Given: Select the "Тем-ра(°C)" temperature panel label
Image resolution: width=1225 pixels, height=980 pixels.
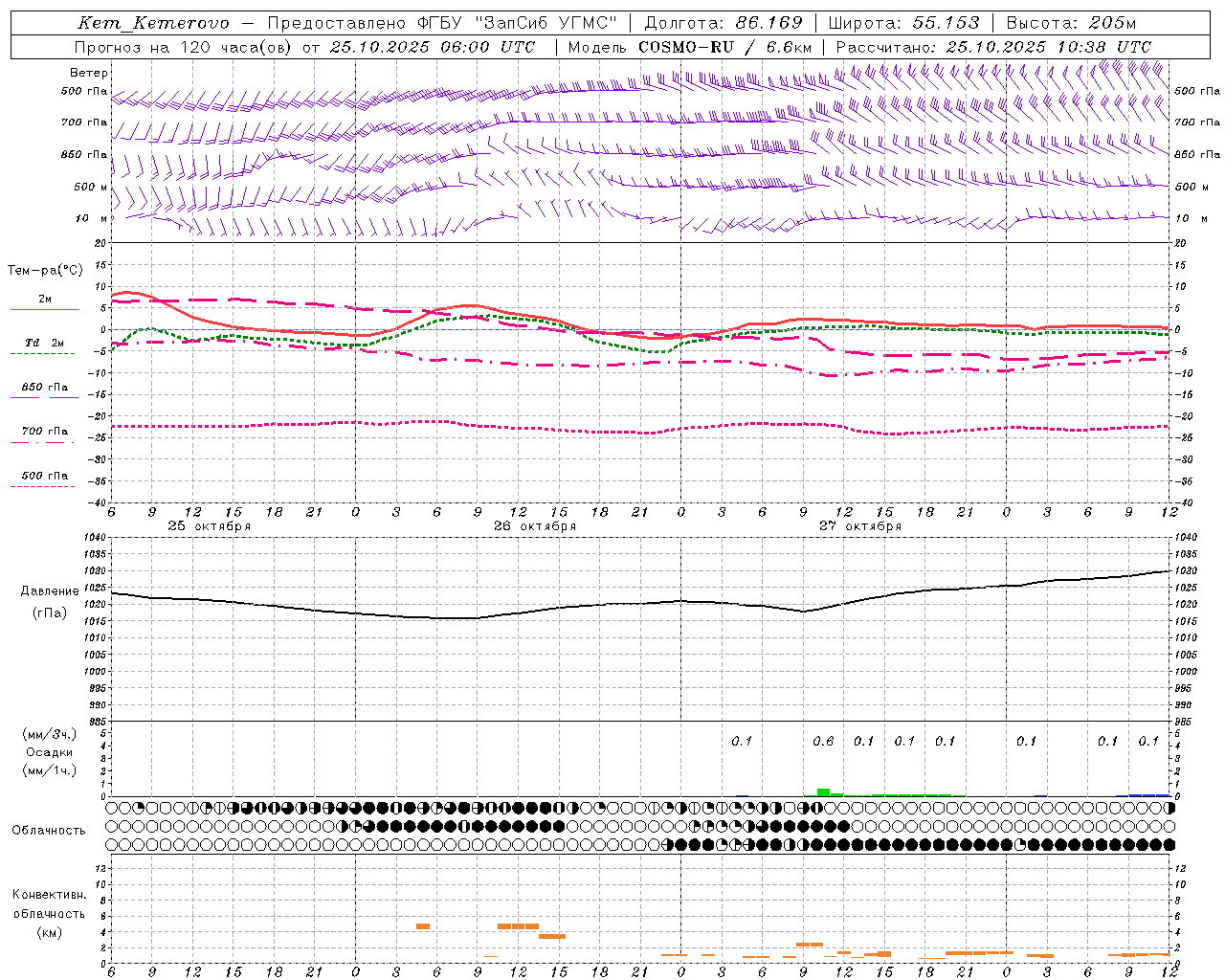Looking at the screenshot, I should [x=45, y=271].
